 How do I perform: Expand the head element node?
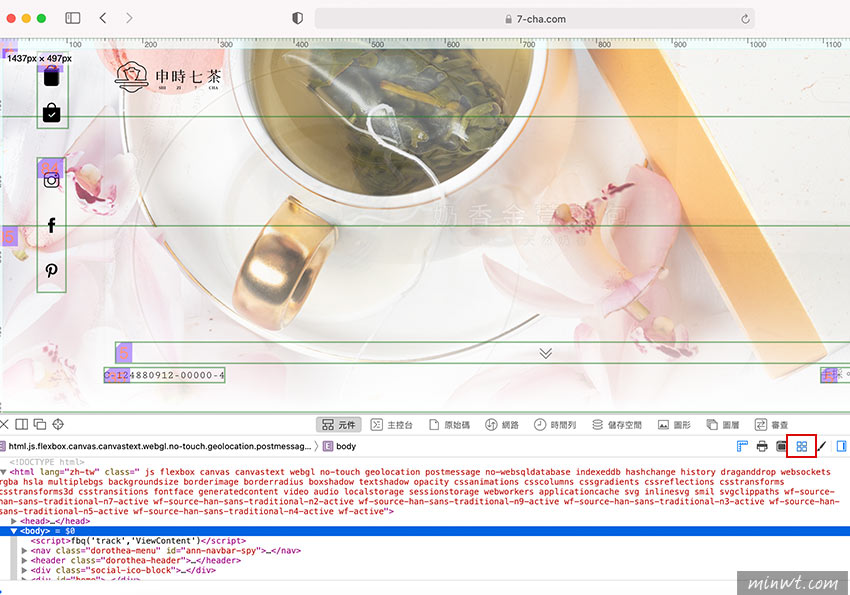click(x=14, y=521)
